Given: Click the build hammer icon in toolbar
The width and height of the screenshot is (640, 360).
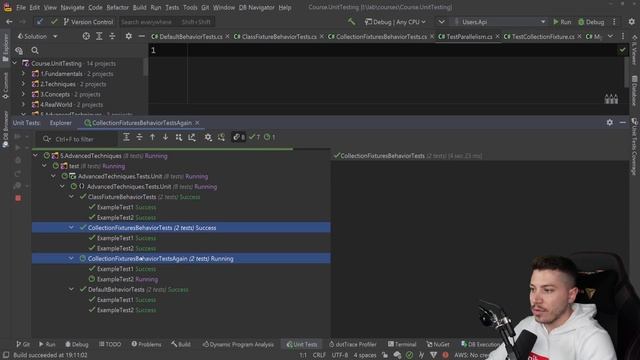Looking at the screenshot, I should point(351,22).
